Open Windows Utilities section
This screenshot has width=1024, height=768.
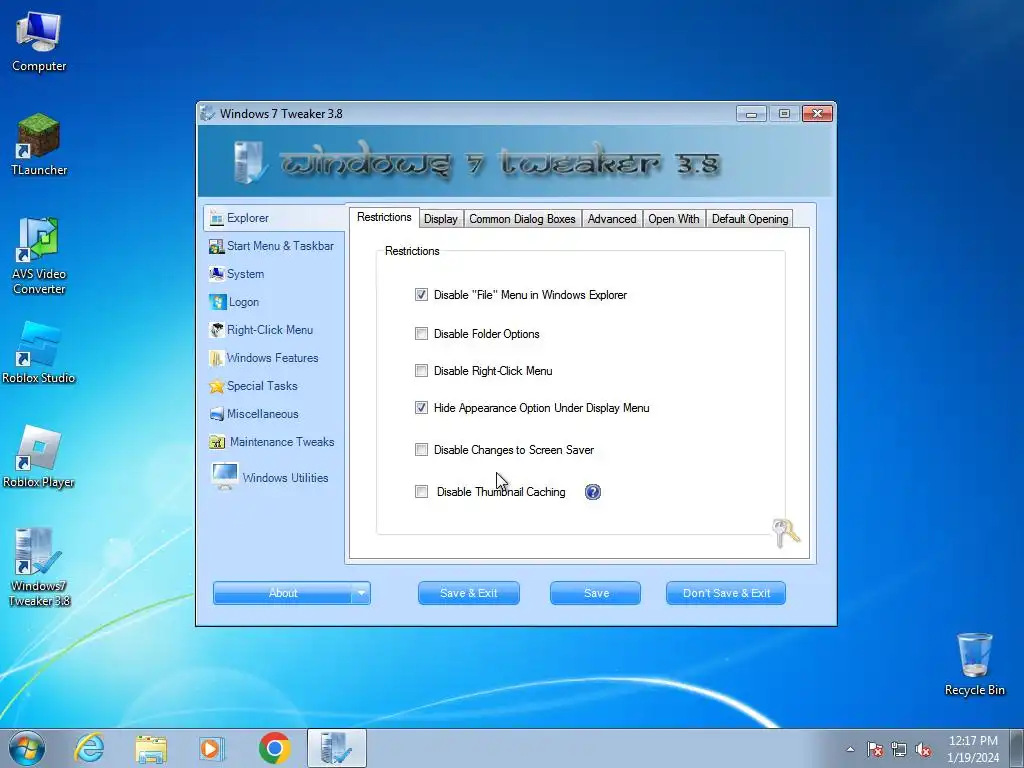tap(270, 477)
